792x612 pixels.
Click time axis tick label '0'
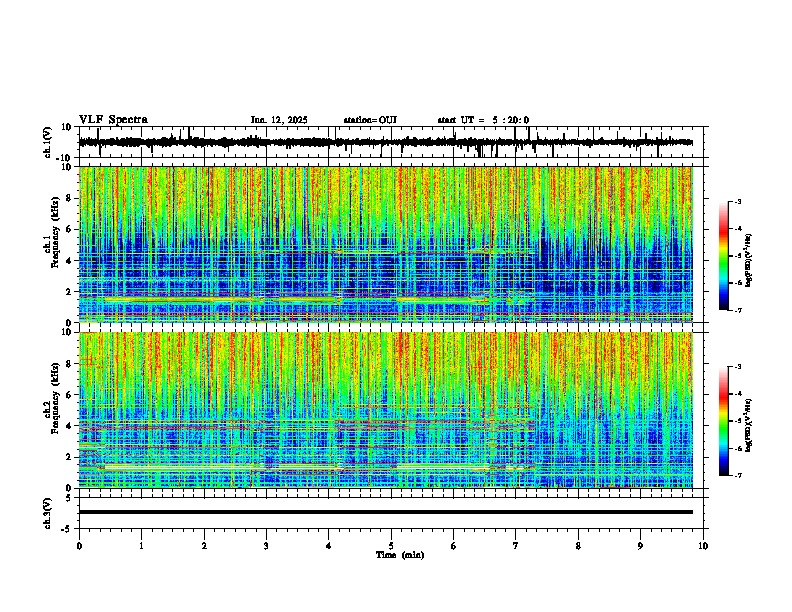[x=79, y=546]
